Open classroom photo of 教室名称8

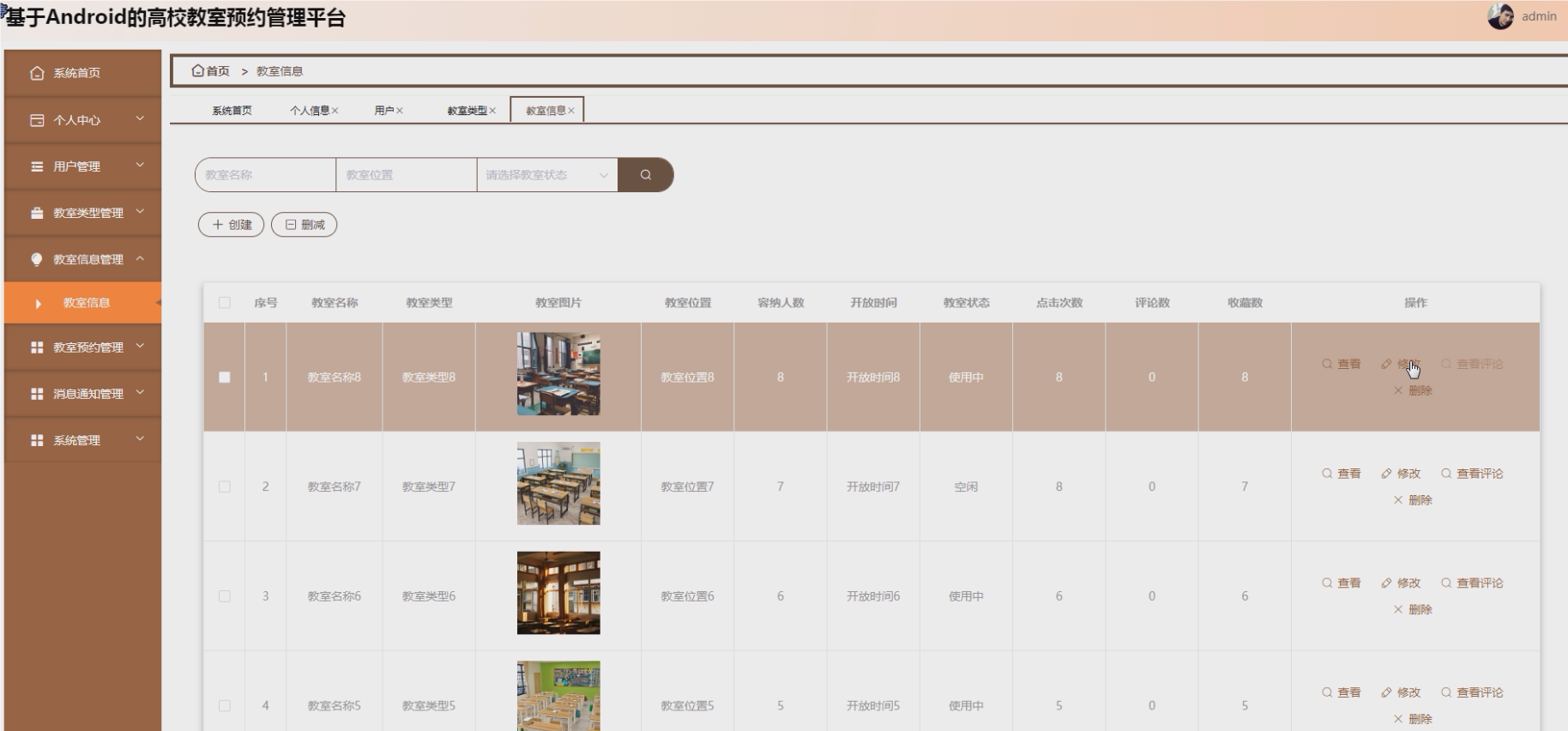pos(558,374)
